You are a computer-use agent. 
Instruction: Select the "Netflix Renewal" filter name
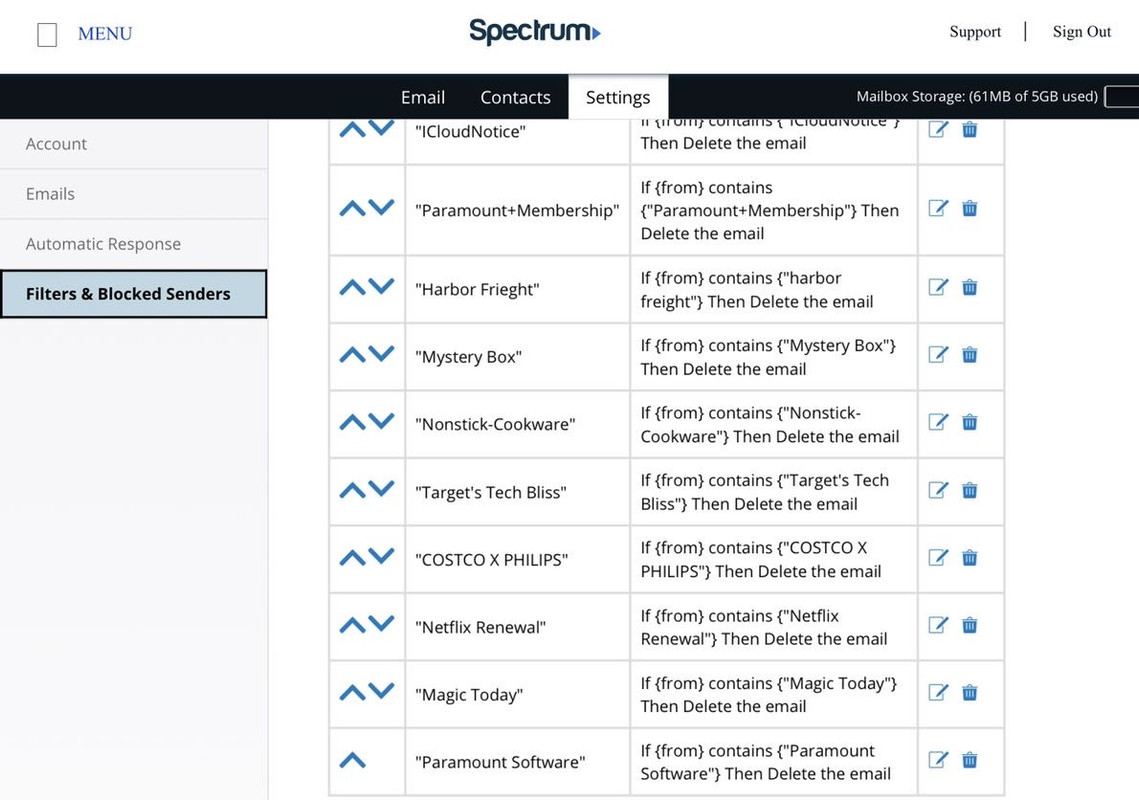pos(480,627)
